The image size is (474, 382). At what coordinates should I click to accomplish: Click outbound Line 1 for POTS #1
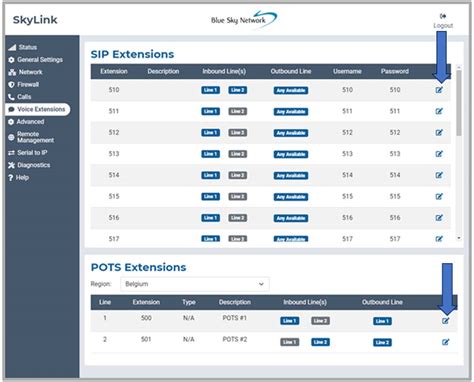pyautogui.click(x=382, y=321)
